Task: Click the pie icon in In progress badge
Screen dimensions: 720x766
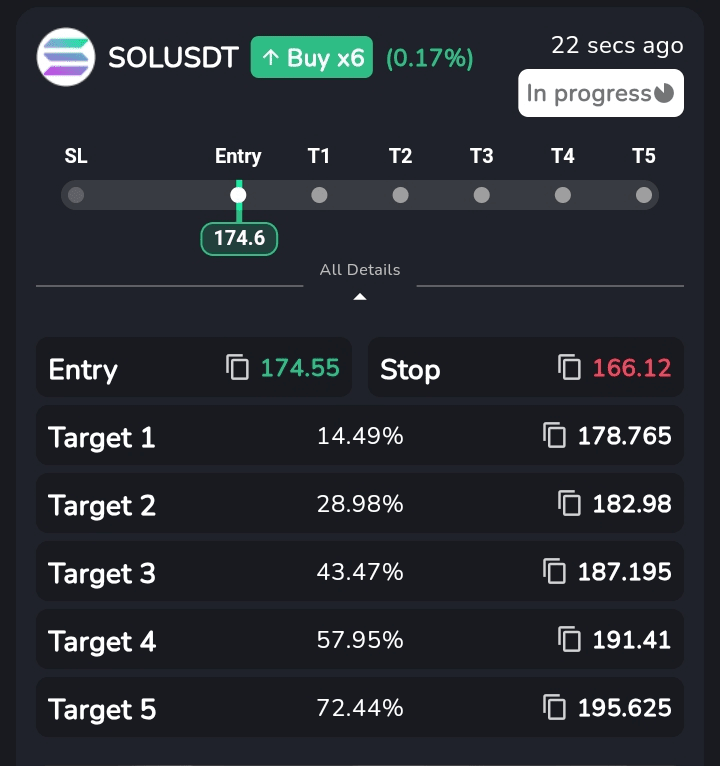Action: click(x=665, y=94)
